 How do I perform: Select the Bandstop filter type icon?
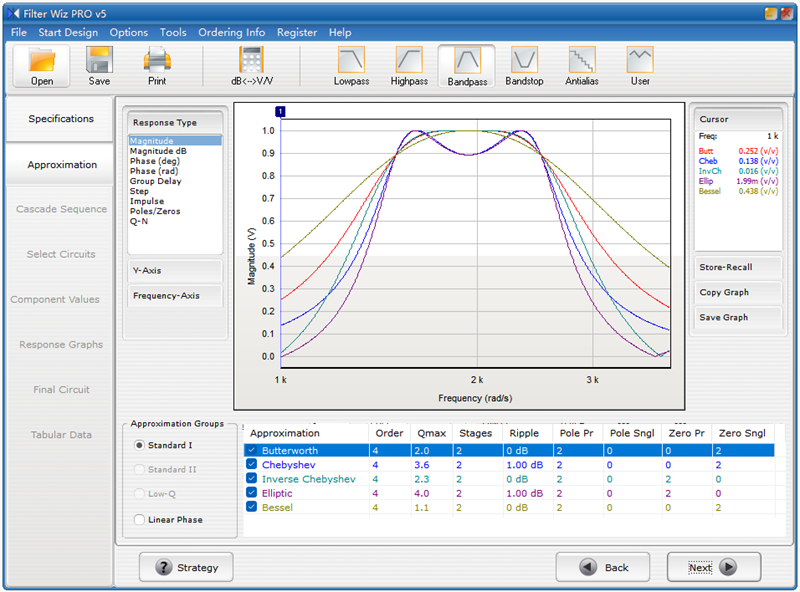point(524,60)
